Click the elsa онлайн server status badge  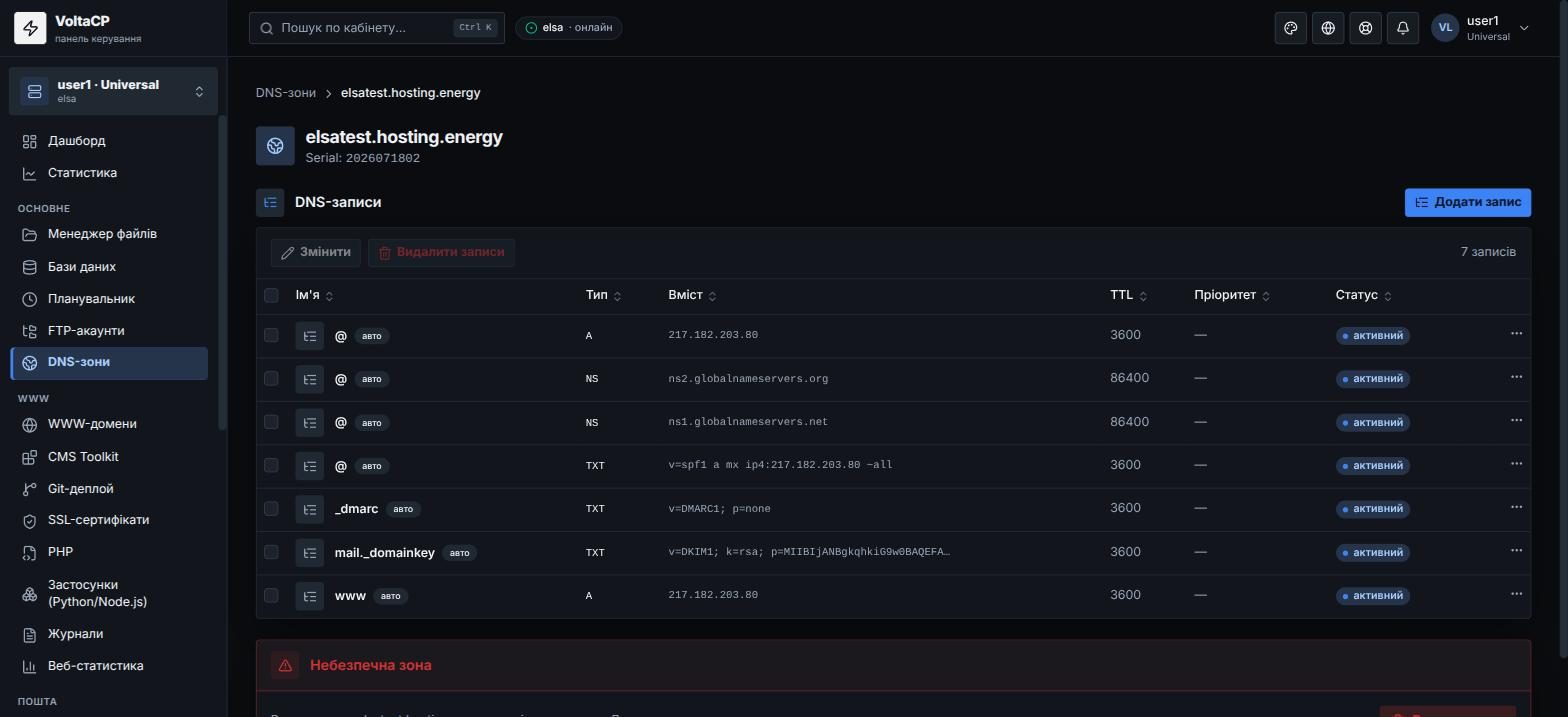coord(569,28)
